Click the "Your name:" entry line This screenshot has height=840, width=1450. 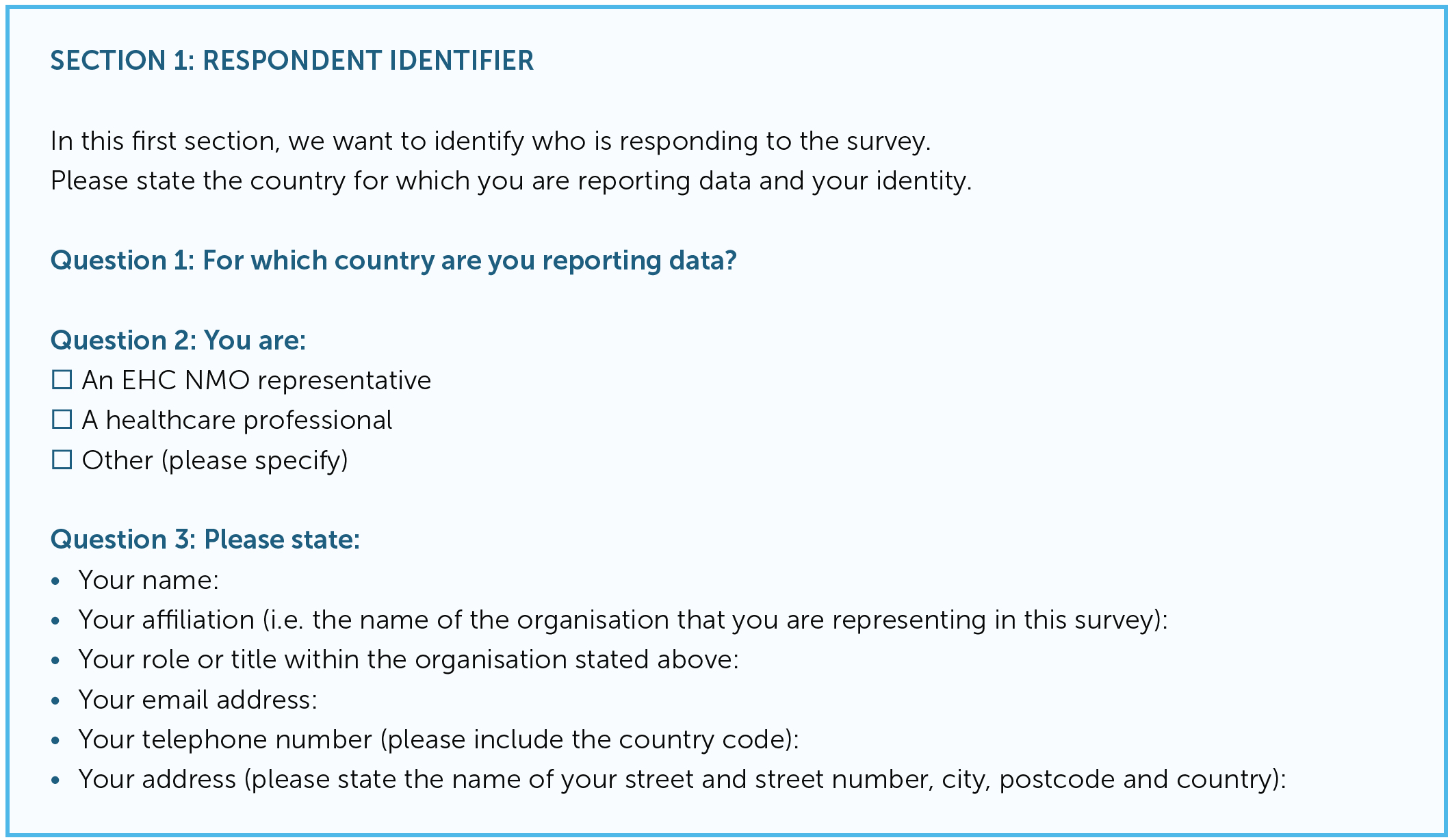pos(148,580)
